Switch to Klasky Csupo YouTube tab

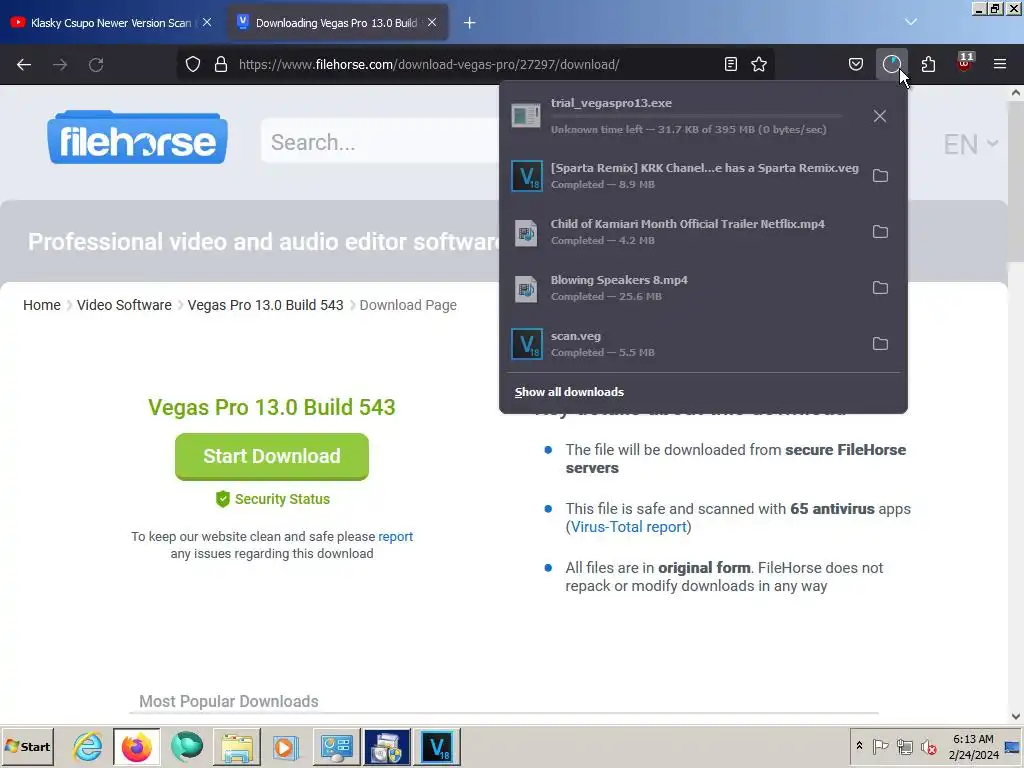coord(111,23)
